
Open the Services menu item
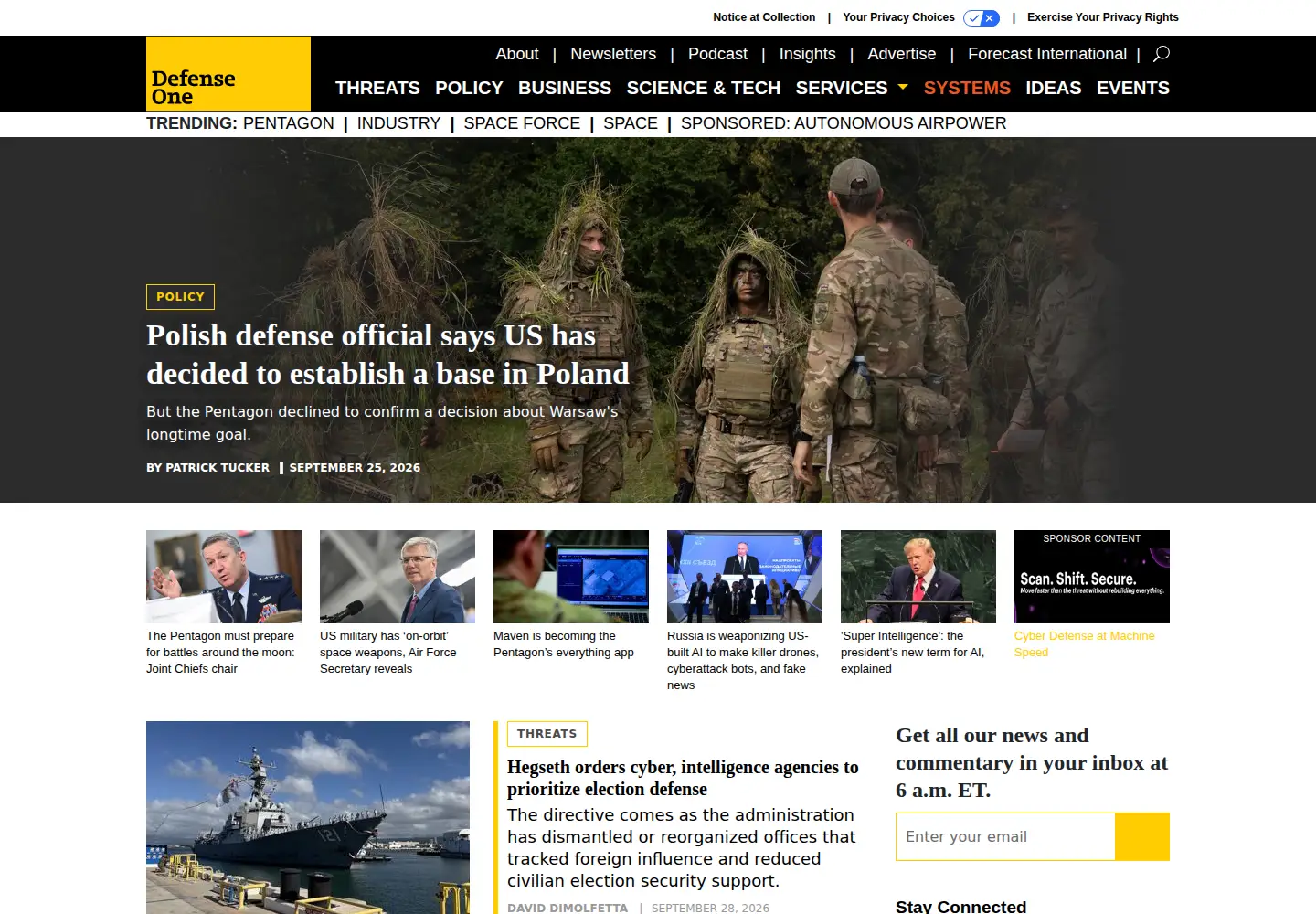842,88
